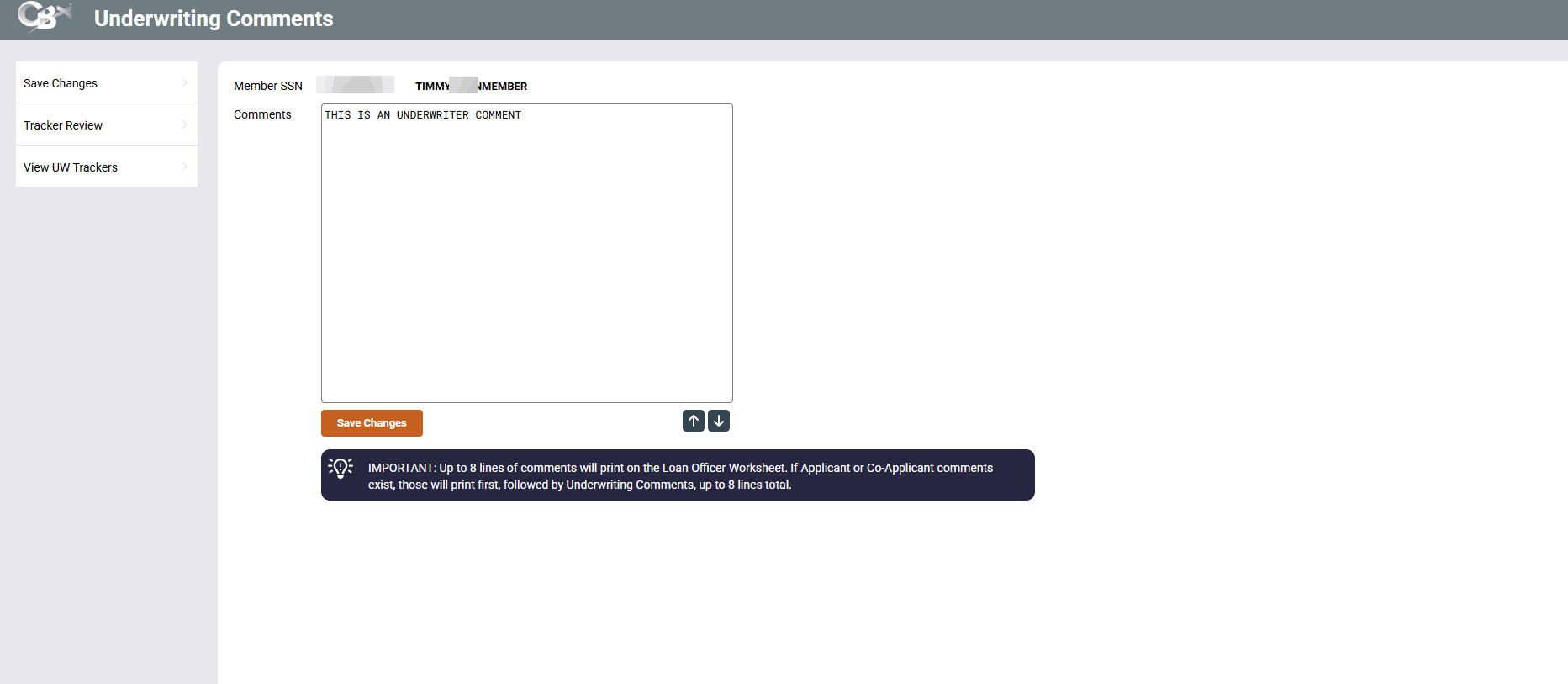Expand the Tracker Review chevron arrow
1568x684 pixels.
pyautogui.click(x=184, y=125)
